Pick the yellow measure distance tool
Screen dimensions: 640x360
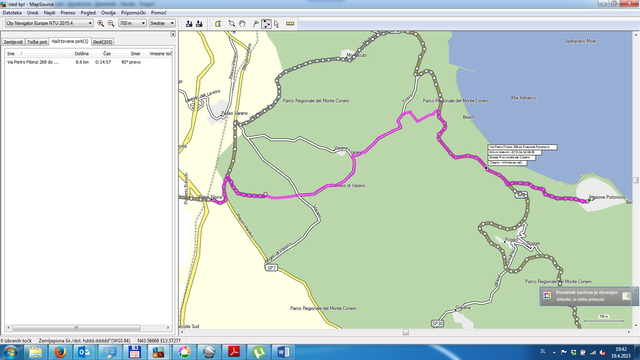click(x=290, y=24)
